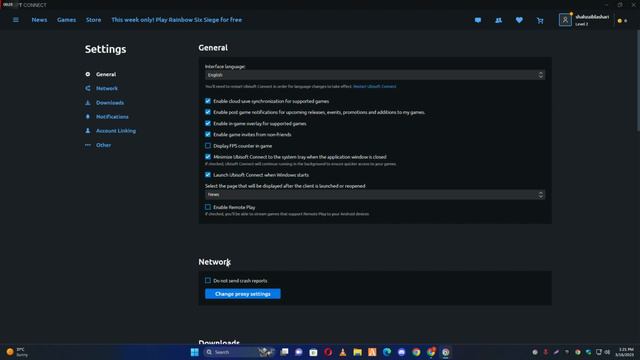
Task: Open the News tab
Action: point(39,20)
